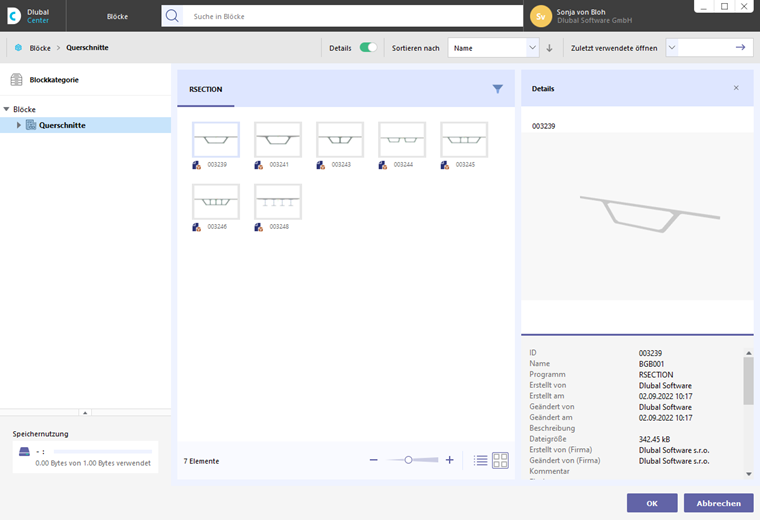This screenshot has height=520, width=760.
Task: Click the open recent arrow icon
Action: [x=740, y=47]
